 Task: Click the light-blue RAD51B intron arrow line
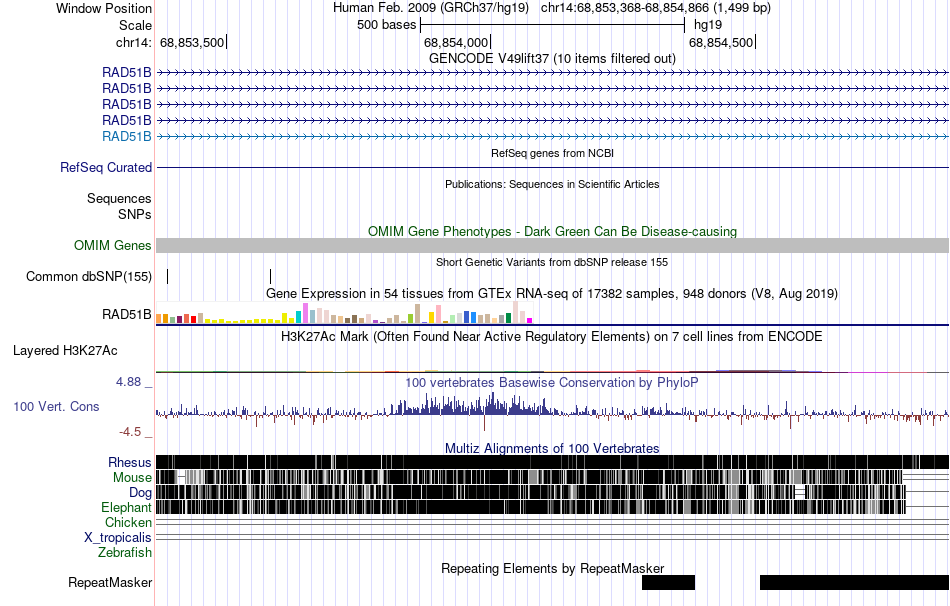click(x=553, y=136)
